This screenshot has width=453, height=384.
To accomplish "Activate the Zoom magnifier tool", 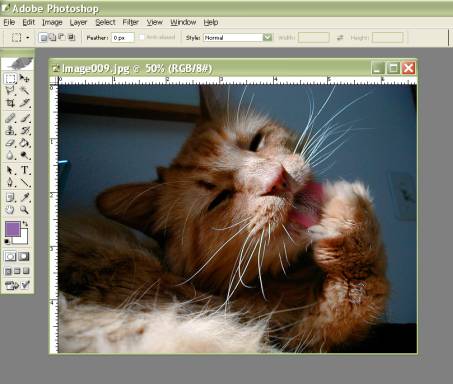I will click(24, 210).
